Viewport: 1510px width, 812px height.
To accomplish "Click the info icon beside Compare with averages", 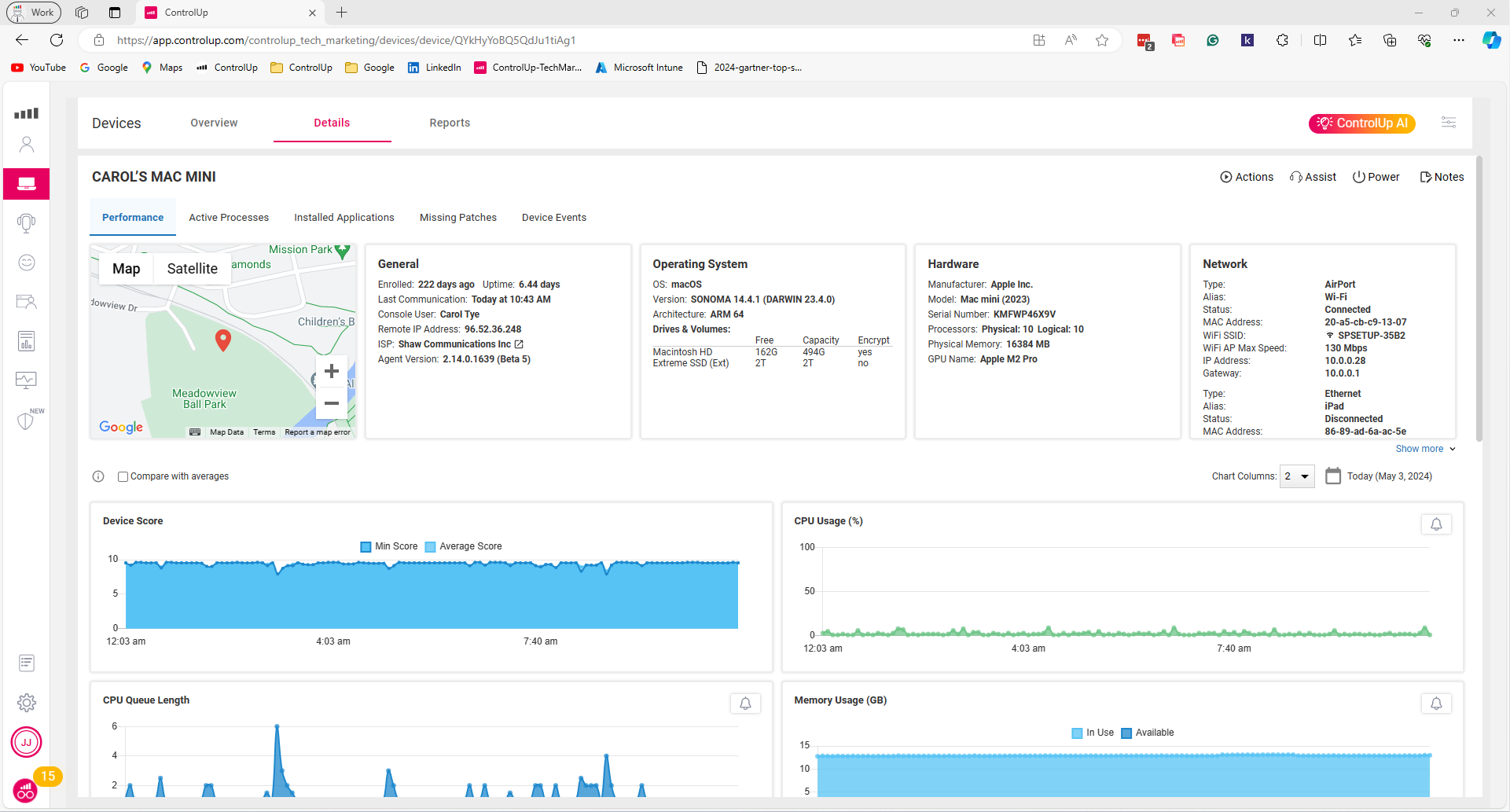I will pos(98,476).
